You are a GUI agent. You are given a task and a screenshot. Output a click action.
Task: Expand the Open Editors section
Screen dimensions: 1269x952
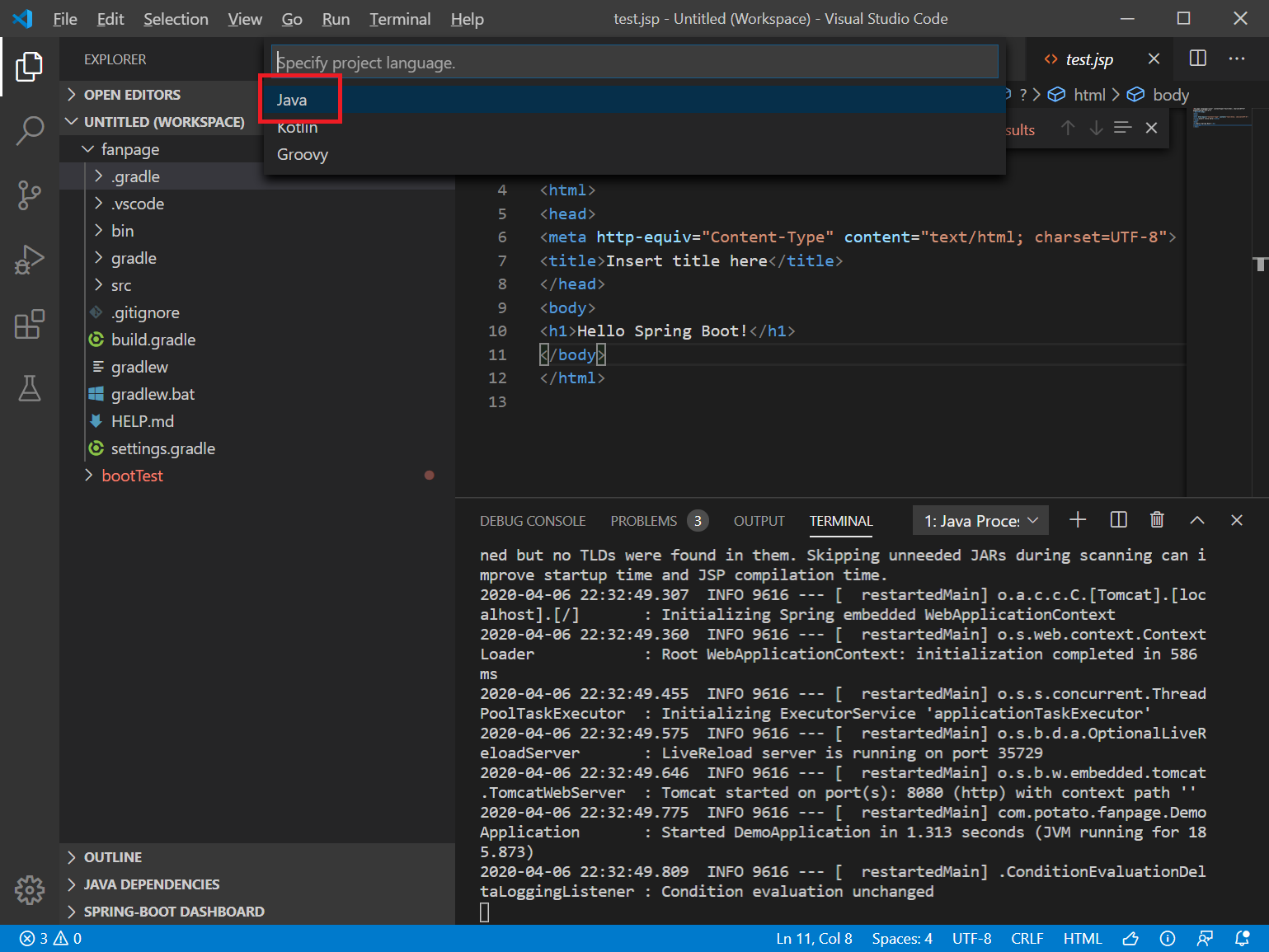click(132, 95)
